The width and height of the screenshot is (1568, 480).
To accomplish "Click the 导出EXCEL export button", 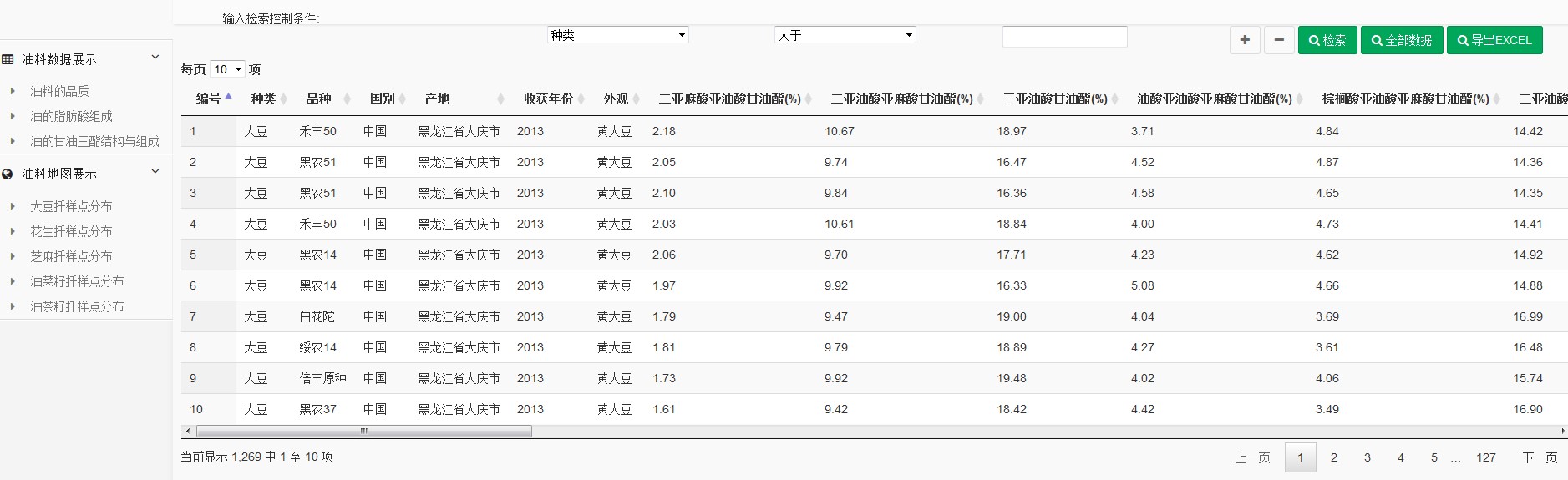I will (1494, 40).
